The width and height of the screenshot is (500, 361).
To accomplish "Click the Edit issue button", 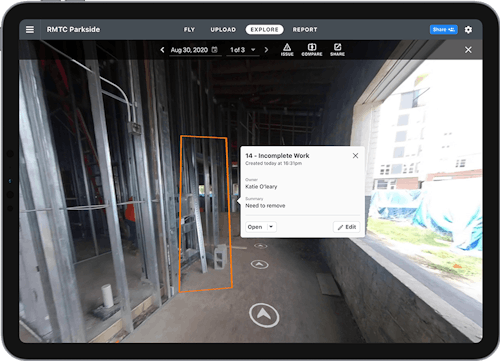I will point(347,227).
